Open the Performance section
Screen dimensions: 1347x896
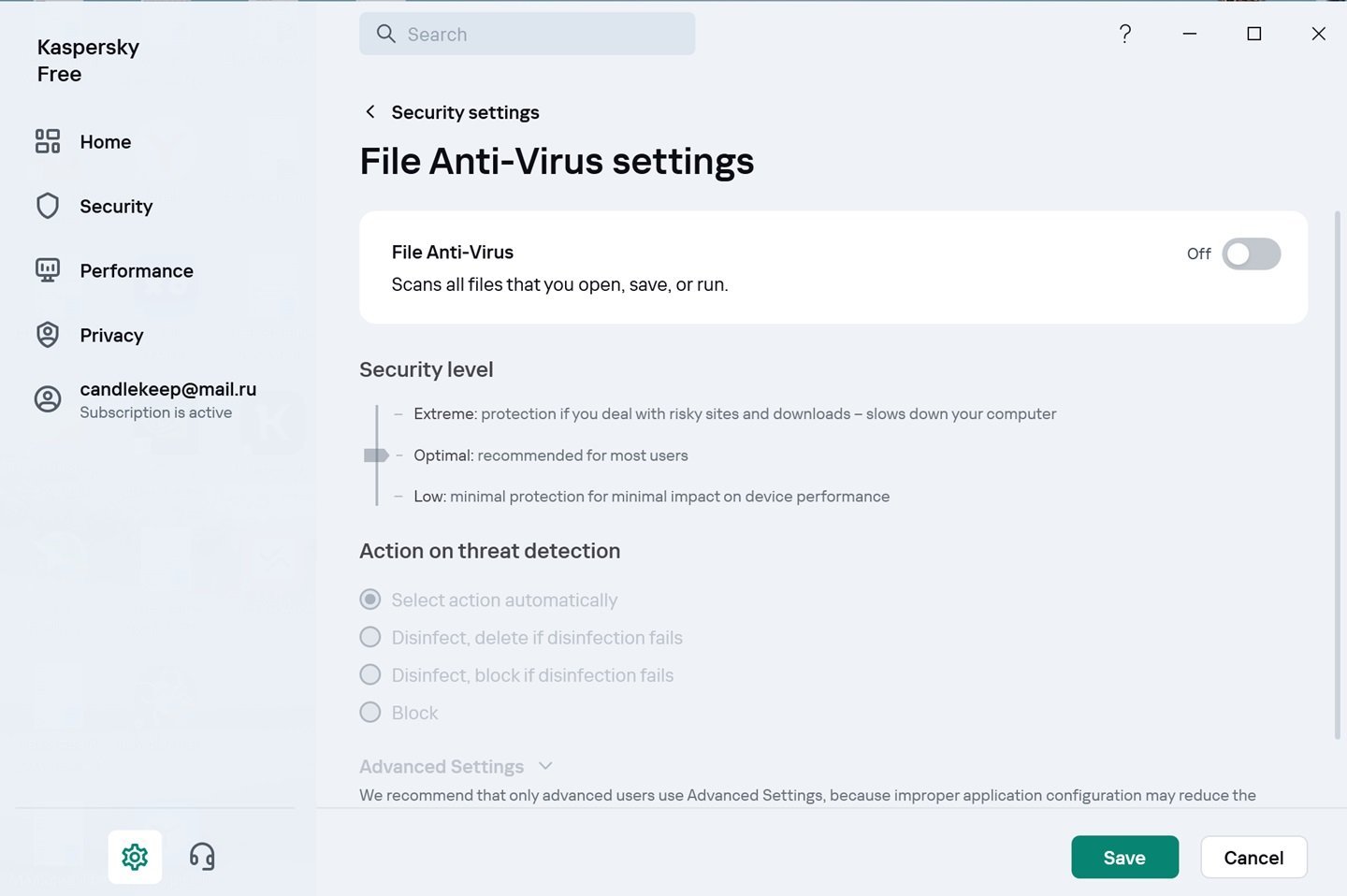click(x=137, y=270)
